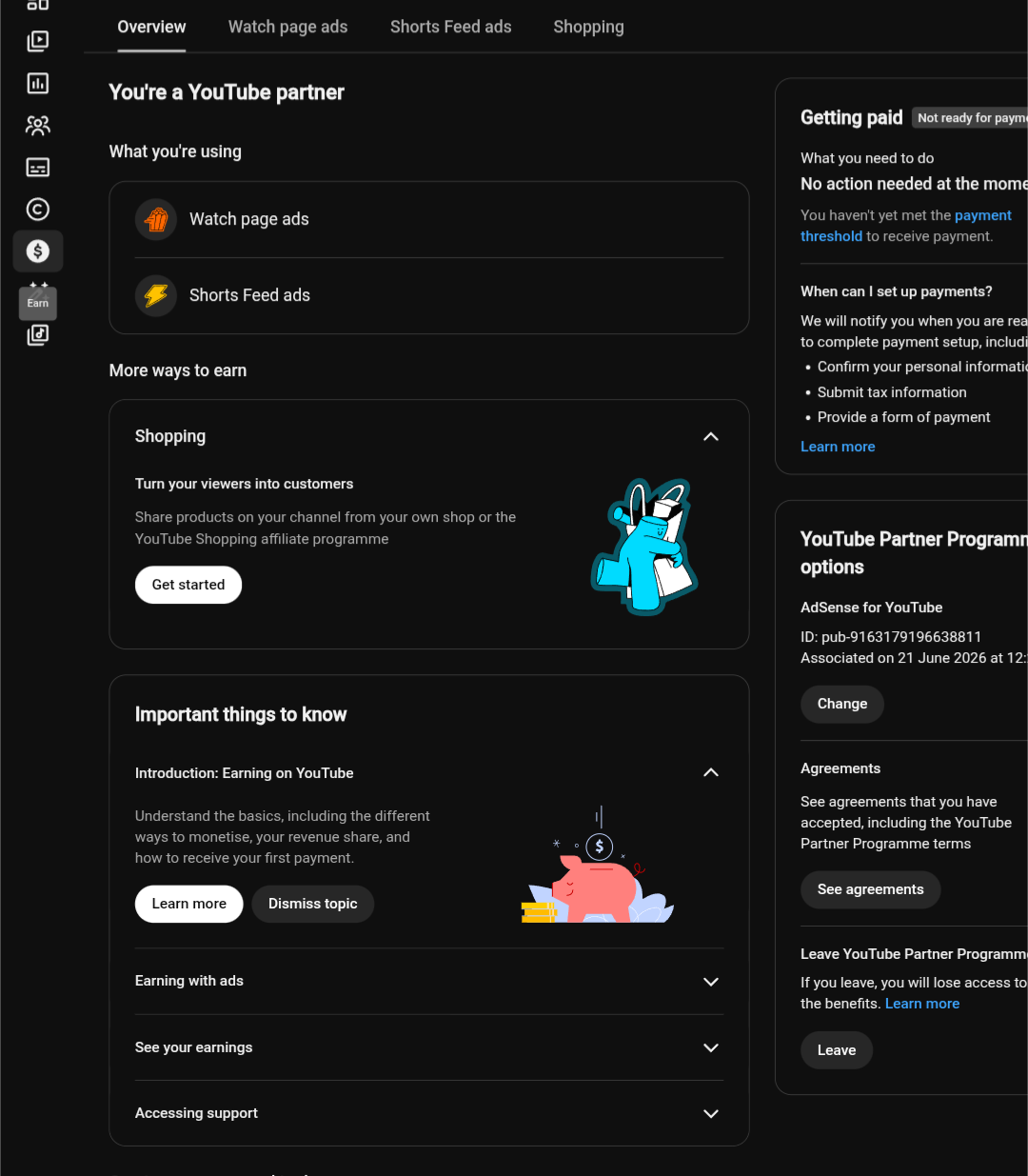Switch to the Shorts Feed ads tab
Viewport: 1028px width, 1176px height.
point(451,27)
